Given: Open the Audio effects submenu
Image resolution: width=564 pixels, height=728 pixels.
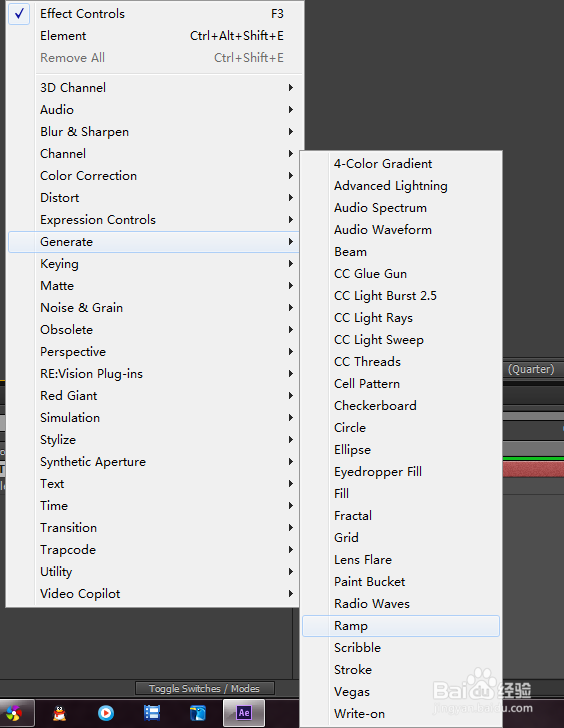Looking at the screenshot, I should pos(155,110).
